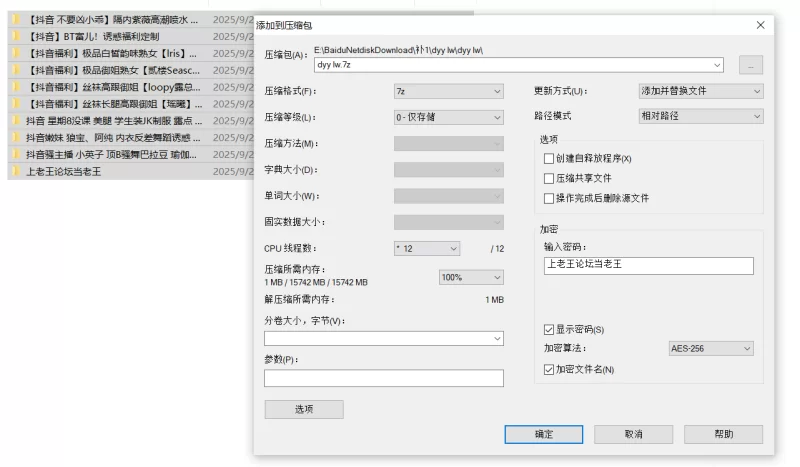Click the disabled 压缩方法 dropdown

click(x=448, y=143)
